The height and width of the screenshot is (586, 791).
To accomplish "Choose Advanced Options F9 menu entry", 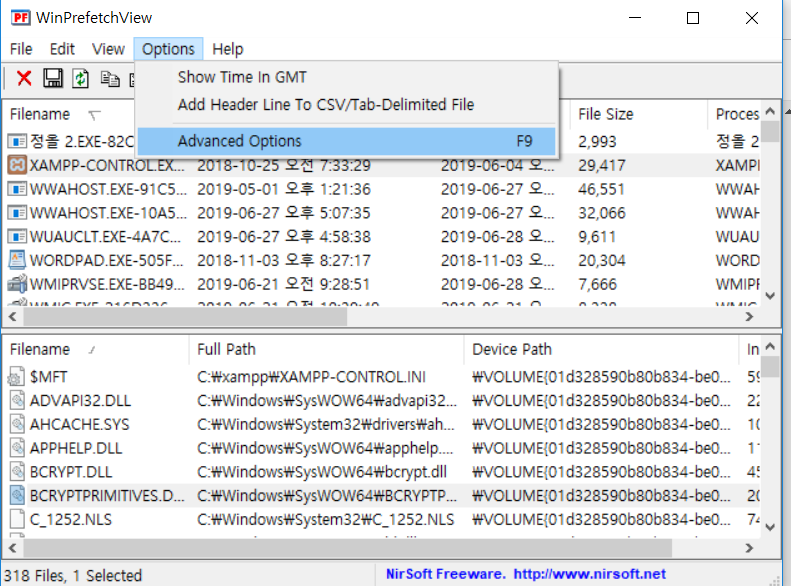I will (x=347, y=141).
